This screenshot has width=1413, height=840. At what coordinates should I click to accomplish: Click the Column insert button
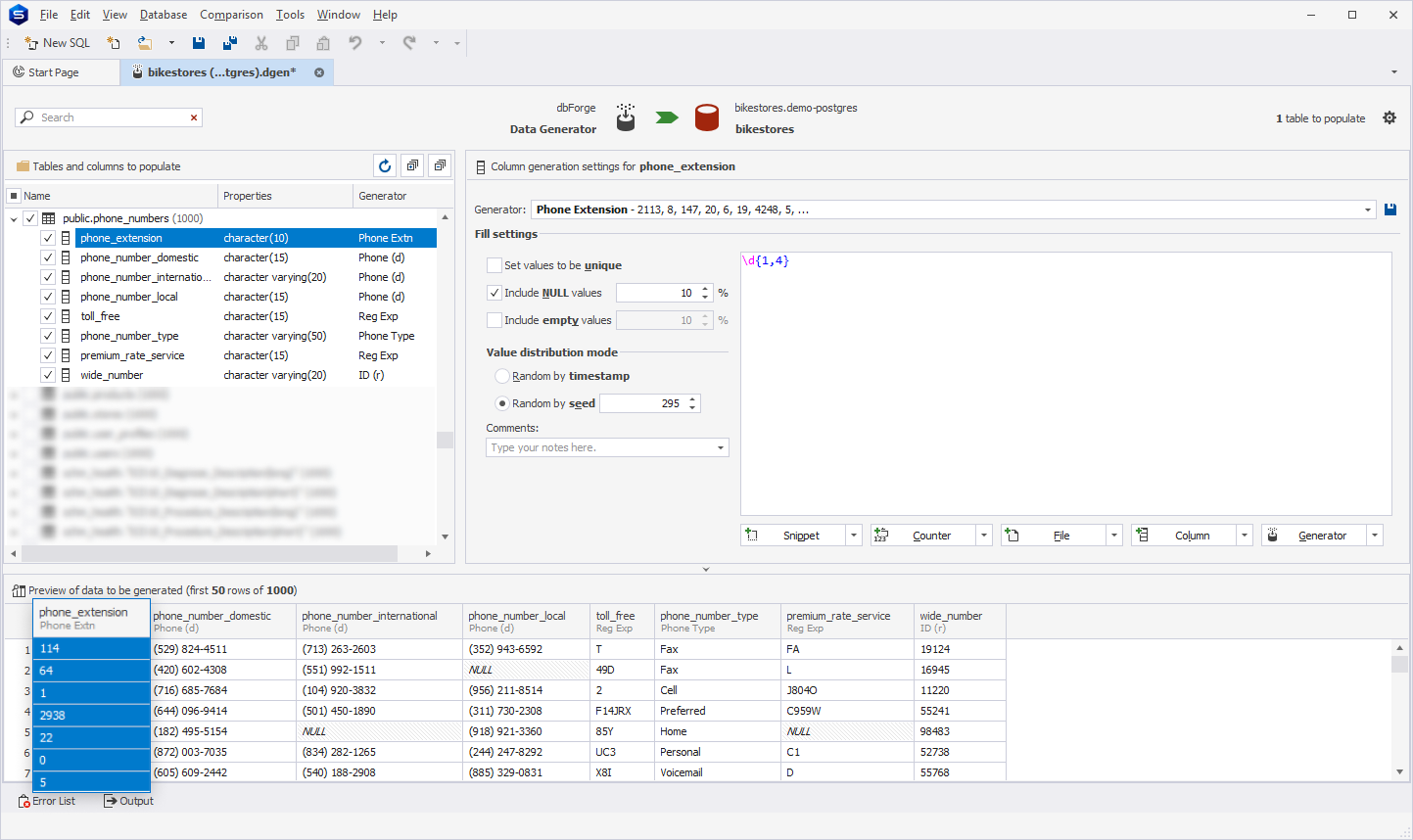[1184, 536]
